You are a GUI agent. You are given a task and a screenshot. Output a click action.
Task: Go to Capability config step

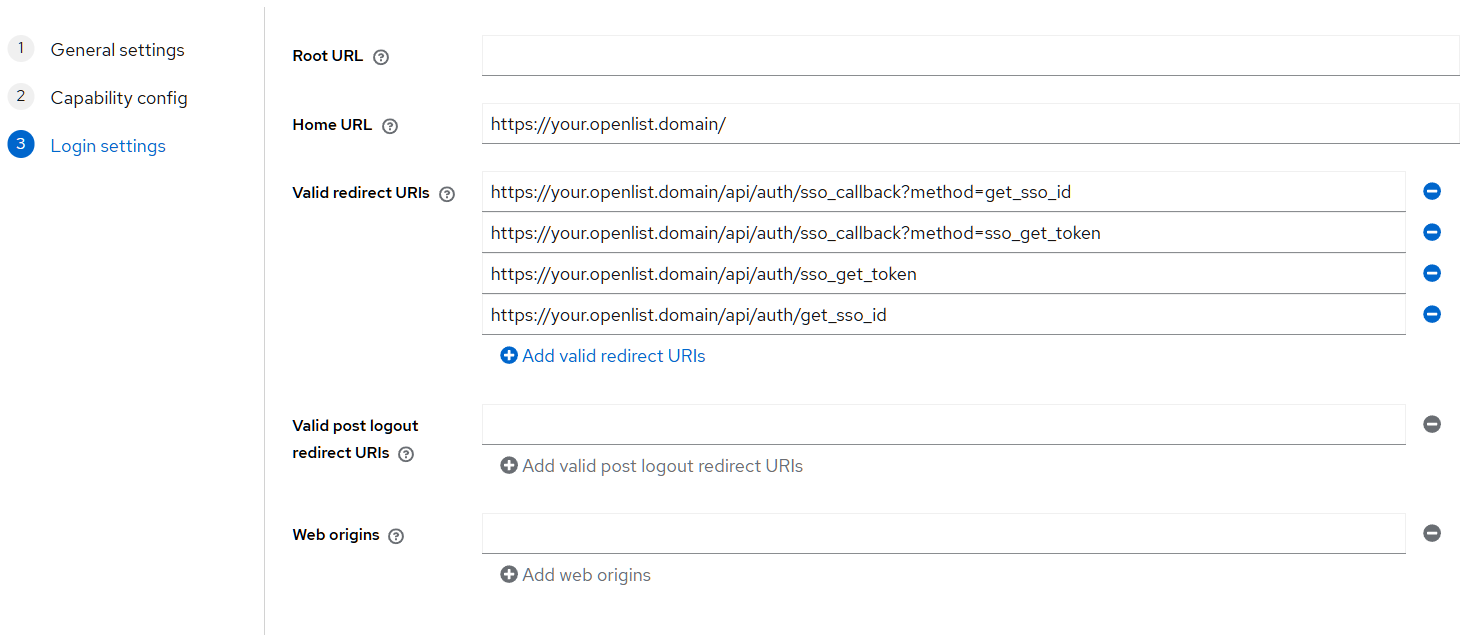pyautogui.click(x=118, y=98)
